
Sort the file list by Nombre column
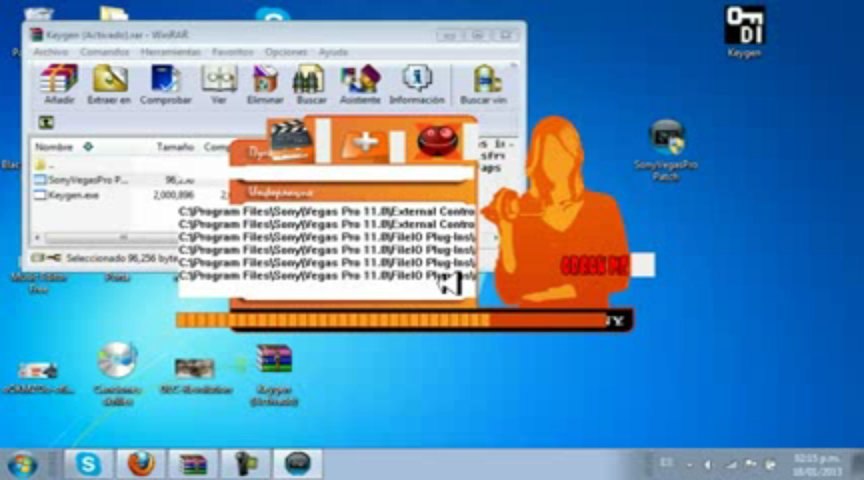click(x=54, y=147)
